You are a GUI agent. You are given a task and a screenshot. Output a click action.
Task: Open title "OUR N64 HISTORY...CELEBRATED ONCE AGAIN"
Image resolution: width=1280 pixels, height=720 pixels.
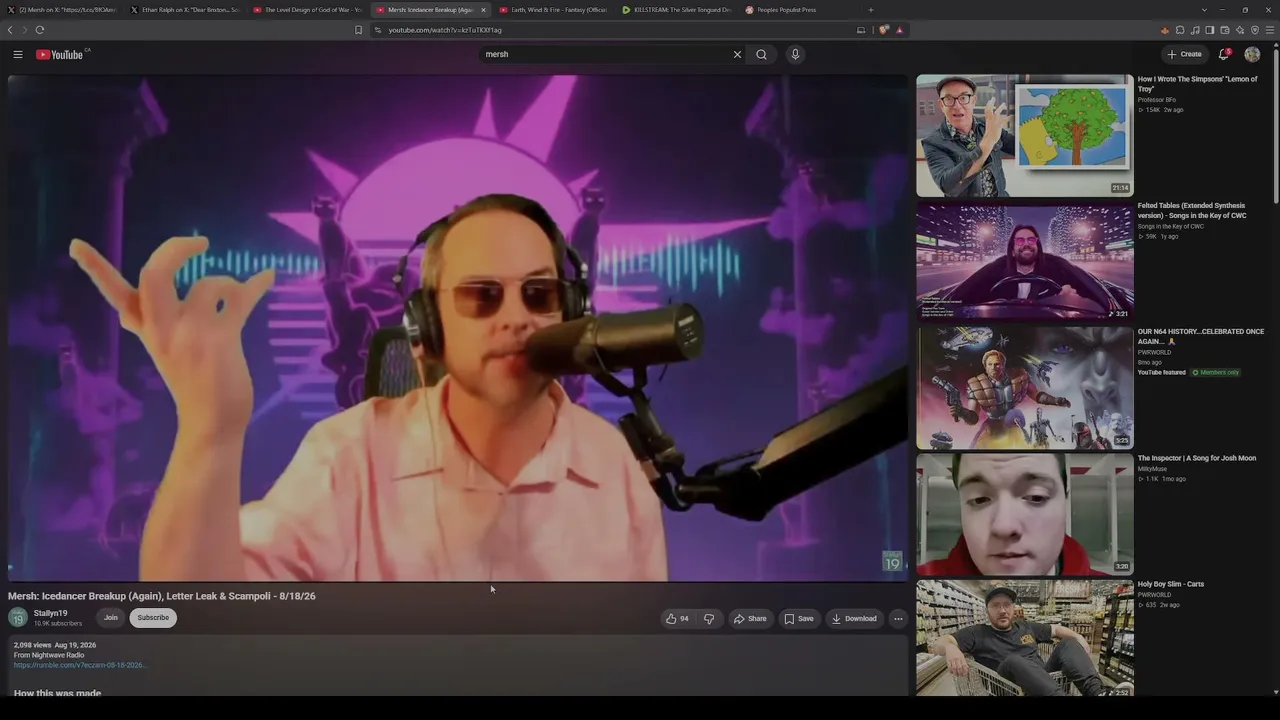pyautogui.click(x=1201, y=336)
